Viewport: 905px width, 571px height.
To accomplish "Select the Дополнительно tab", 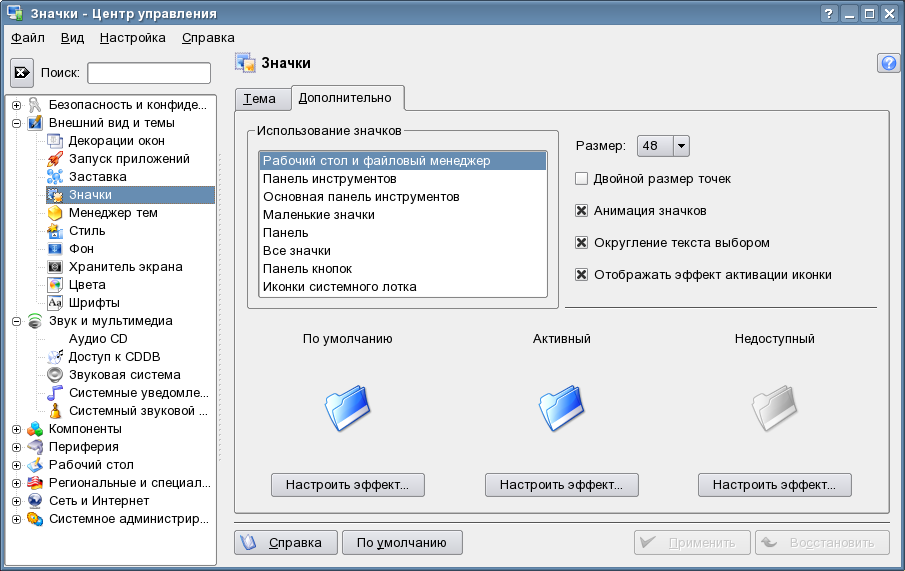I will [347, 98].
